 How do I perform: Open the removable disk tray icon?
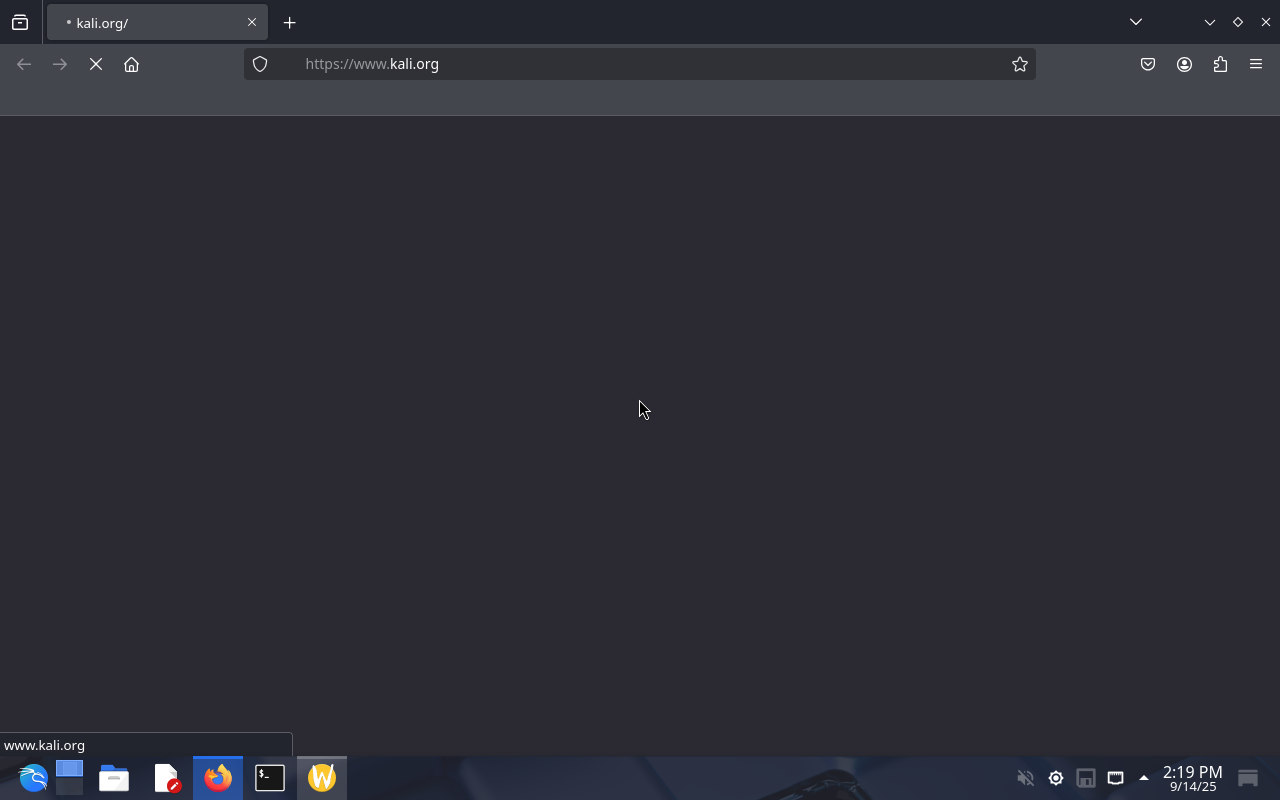coord(1086,777)
